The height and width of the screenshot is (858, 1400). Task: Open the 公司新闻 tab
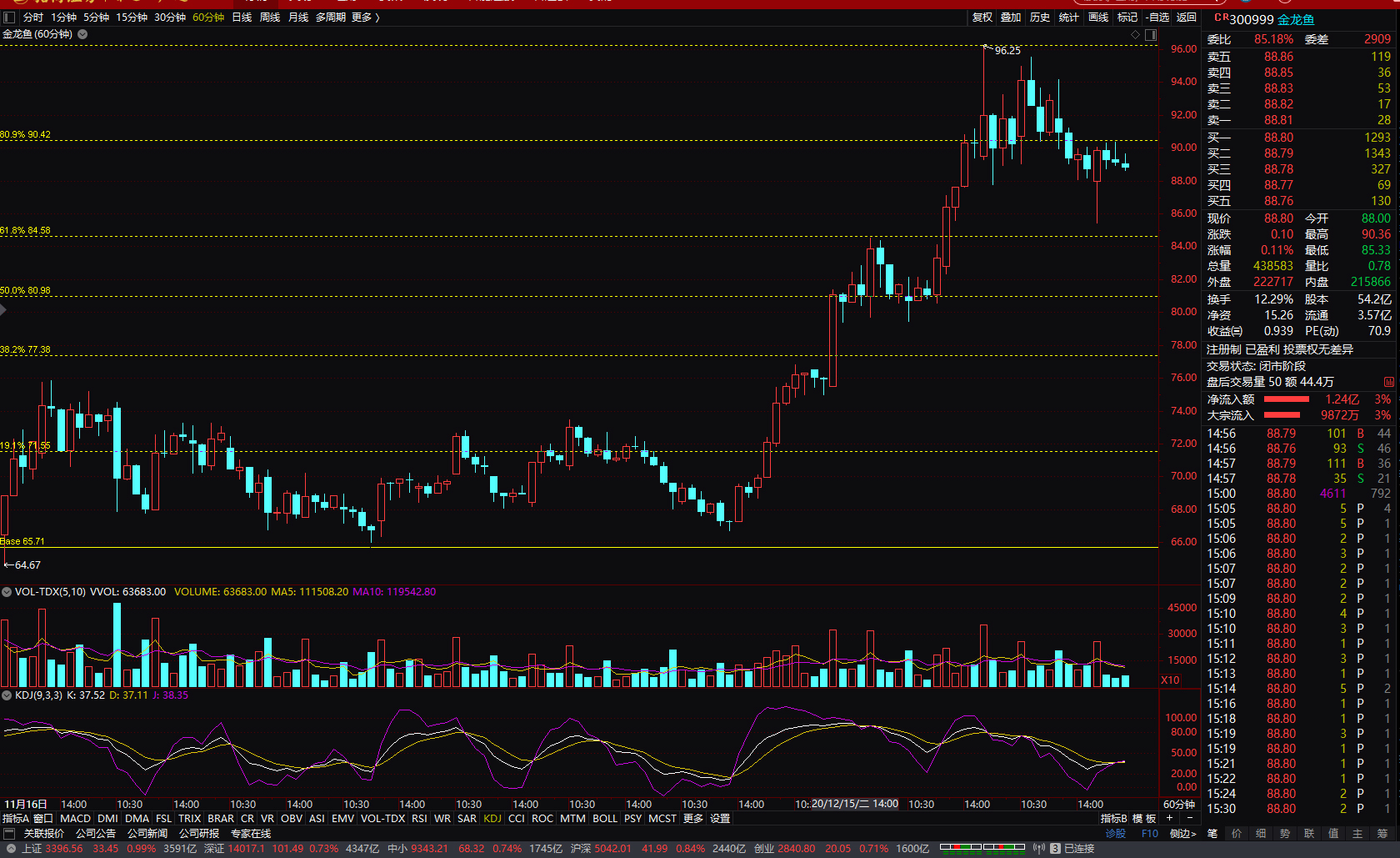[147, 834]
